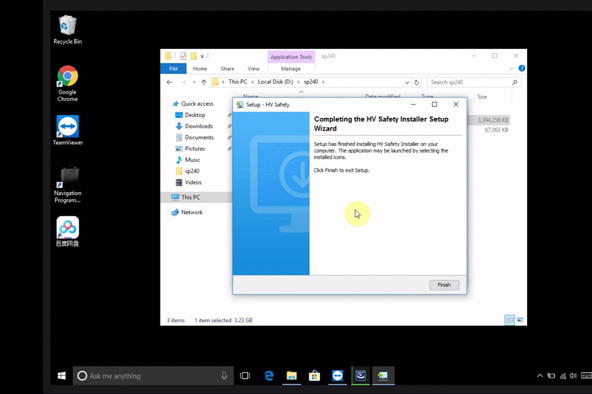Maximize the HV Safety Setup window
Viewport: 592px width, 394px height.
tap(435, 105)
